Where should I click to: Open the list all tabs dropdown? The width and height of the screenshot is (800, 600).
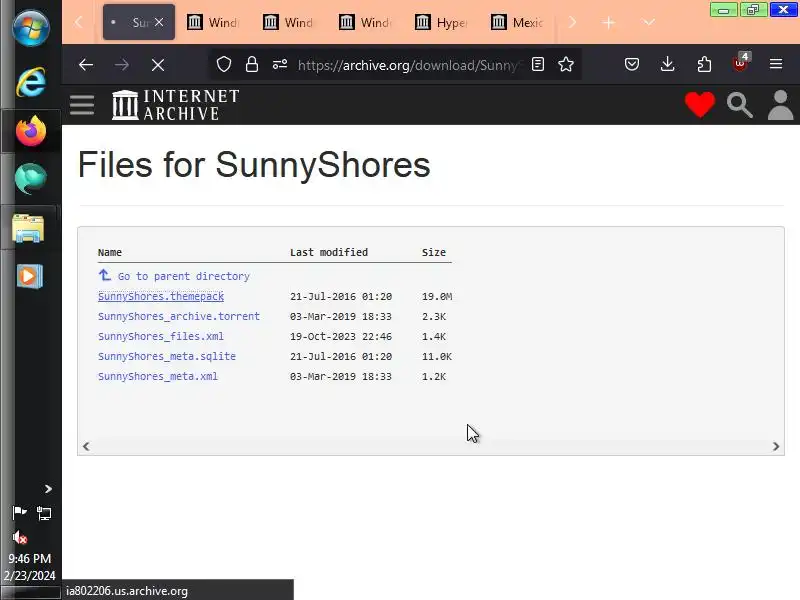[648, 22]
